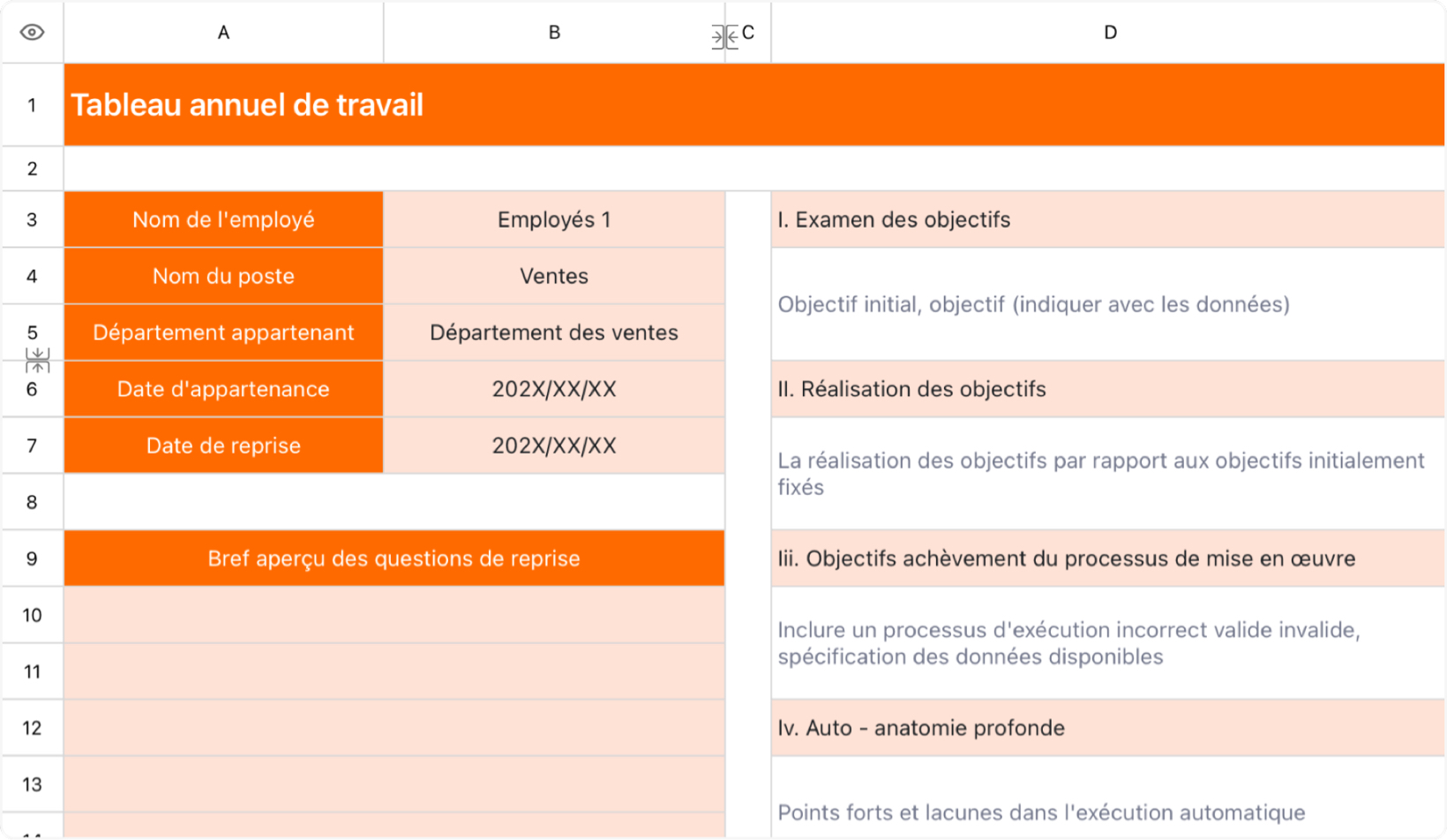The height and width of the screenshot is (840, 1447).
Task: Select cell 'Nom du poste'
Action: [x=223, y=276]
